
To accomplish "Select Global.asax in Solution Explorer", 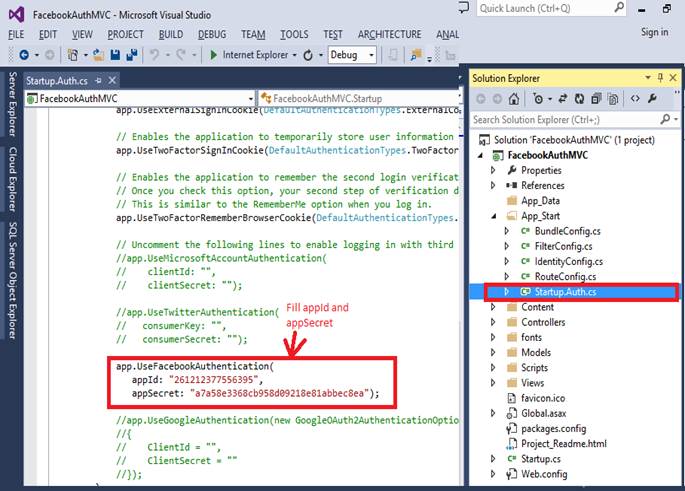I will click(x=543, y=413).
